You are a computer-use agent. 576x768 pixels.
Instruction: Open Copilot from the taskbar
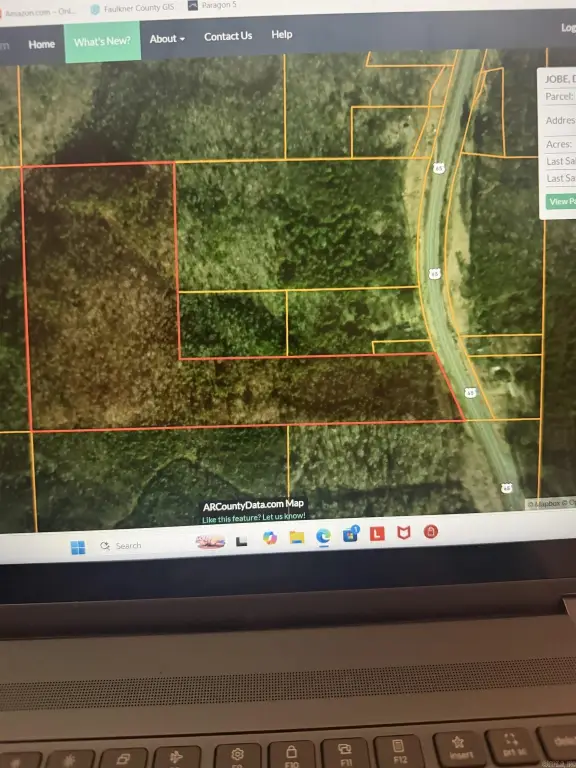270,538
